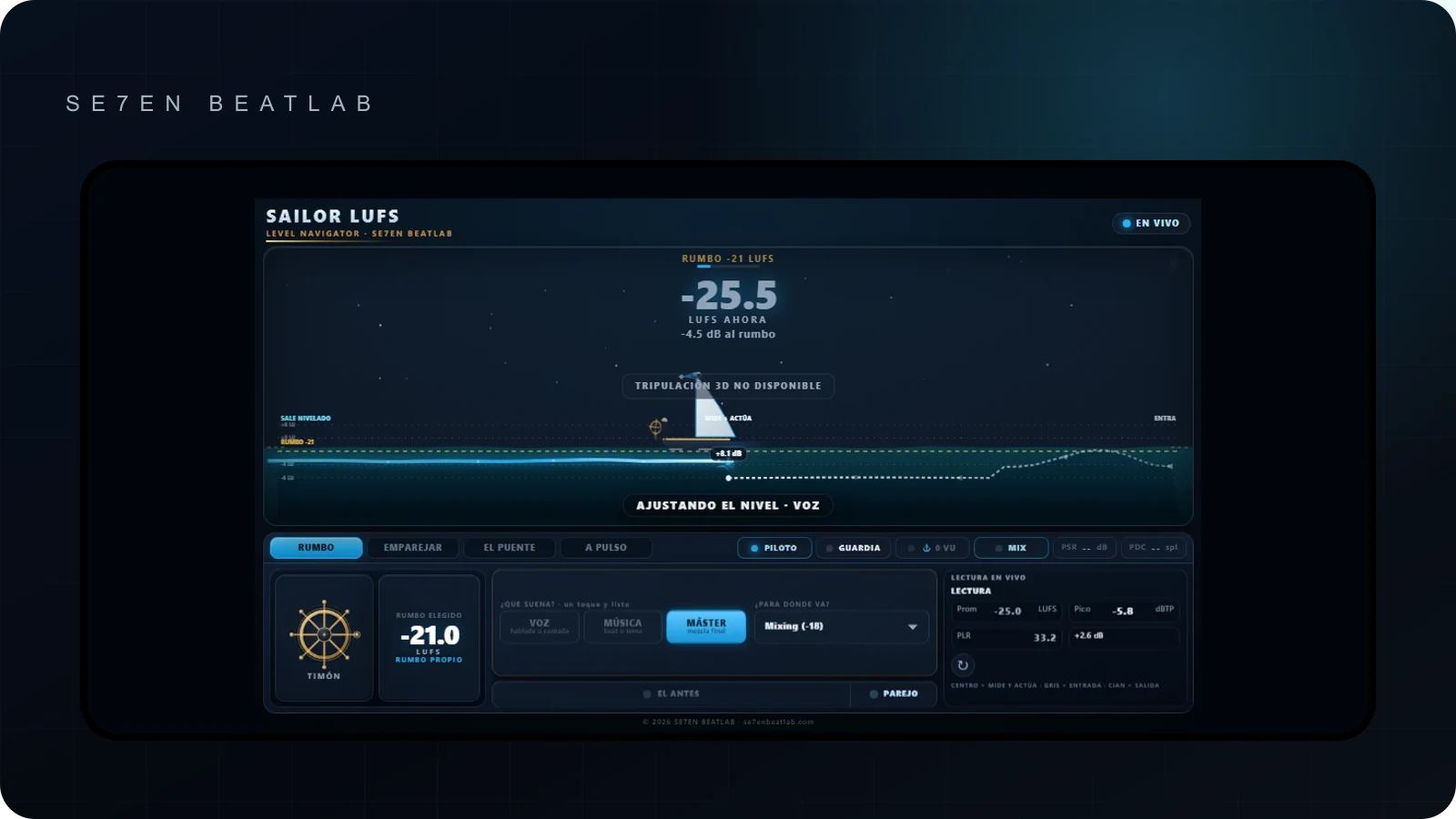
Task: Enable the EL ANTES comparison toggle
Action: [x=672, y=693]
